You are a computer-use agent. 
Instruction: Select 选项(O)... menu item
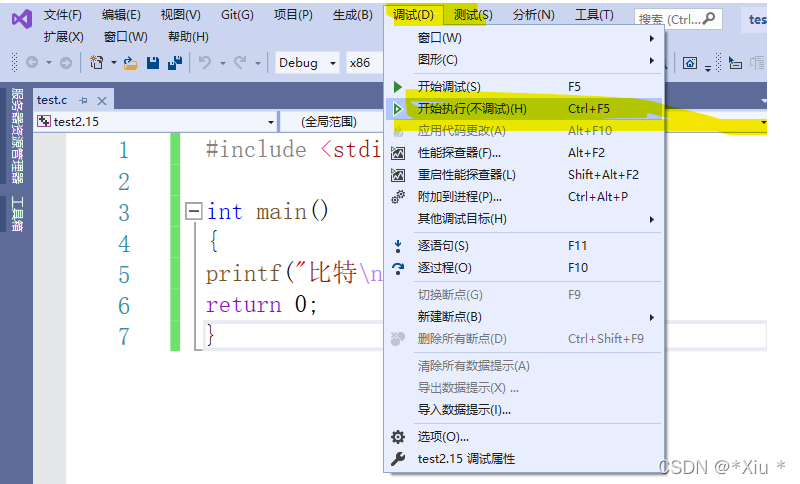(524, 437)
